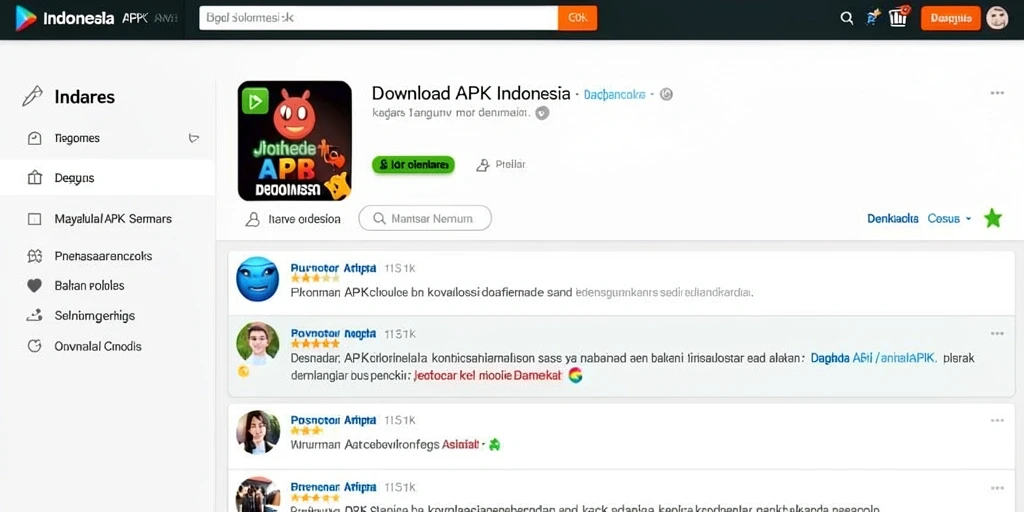1024x512 pixels.
Task: Click the square icon beside Mayalulal APK Sermars
Action: pos(35,219)
